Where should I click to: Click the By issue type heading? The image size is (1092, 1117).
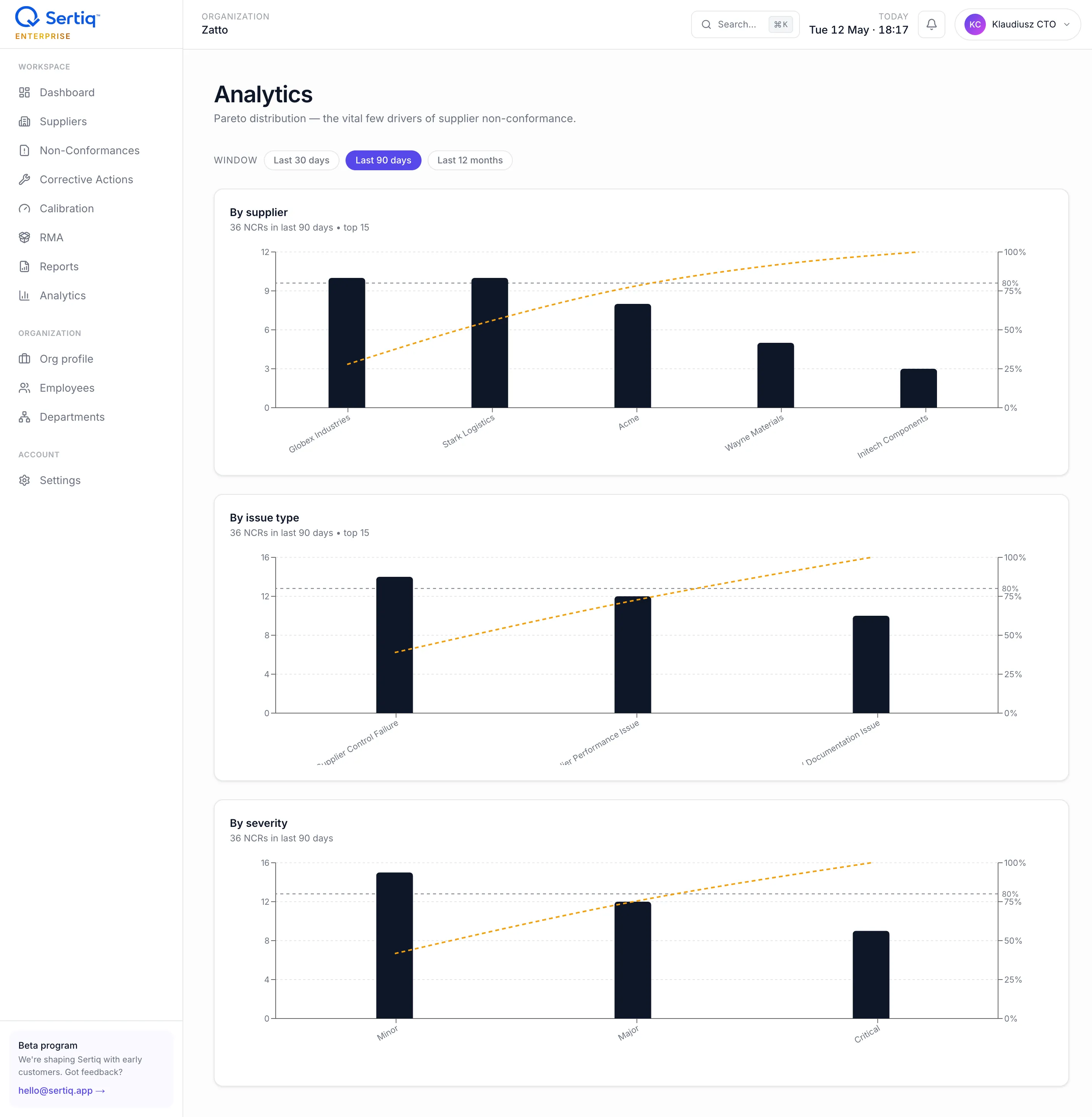[264, 518]
